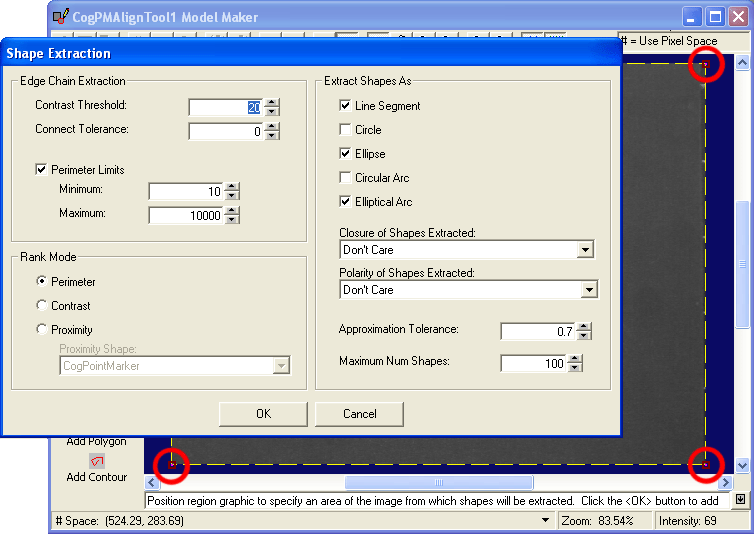
Task: Click the Add Contour label in Model Maker
Action: point(97,477)
